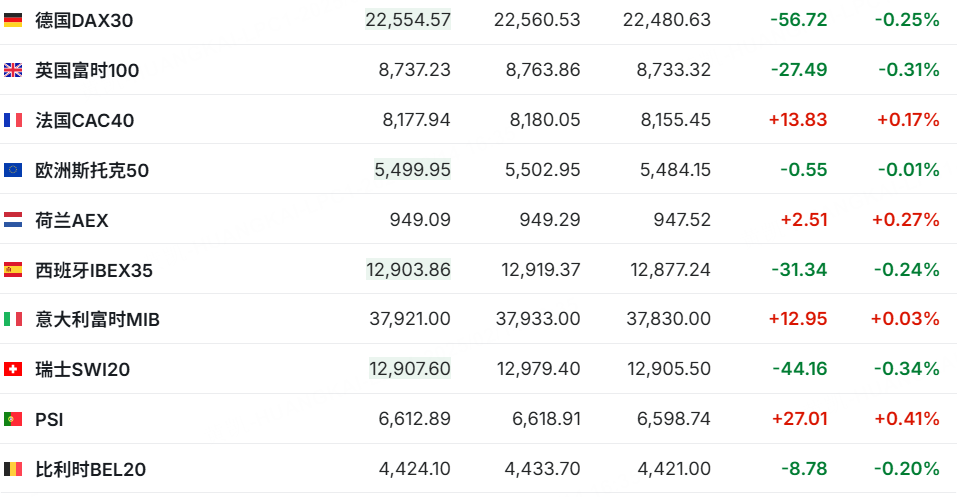Open the 德国DAX30 index link
Screen dimensions: 957x497
[x=84, y=20]
